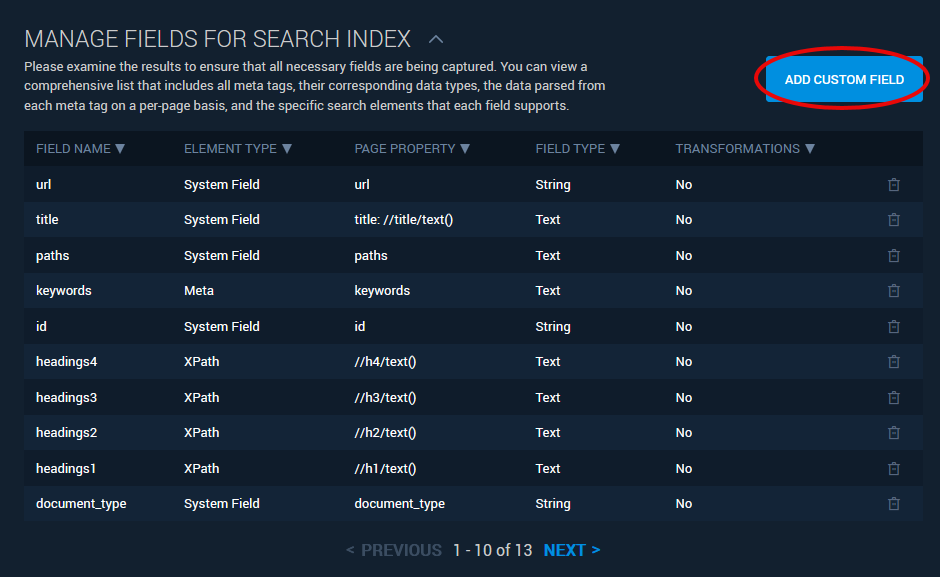The height and width of the screenshot is (577, 940).
Task: Trash the headings1 XPath field
Action: click(x=893, y=469)
